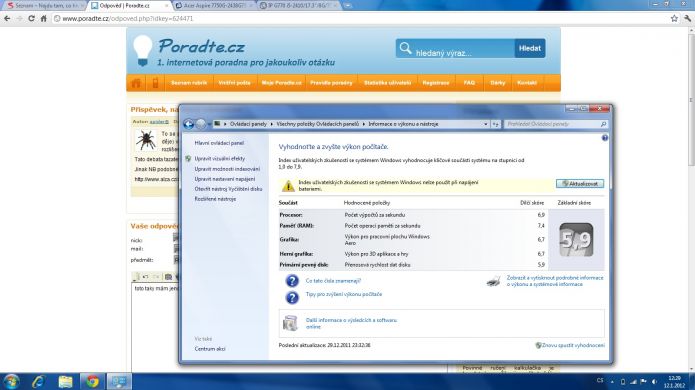Image resolution: width=695 pixels, height=390 pixels.
Task: Launch Internet Explorer from taskbar
Action: [39, 382]
